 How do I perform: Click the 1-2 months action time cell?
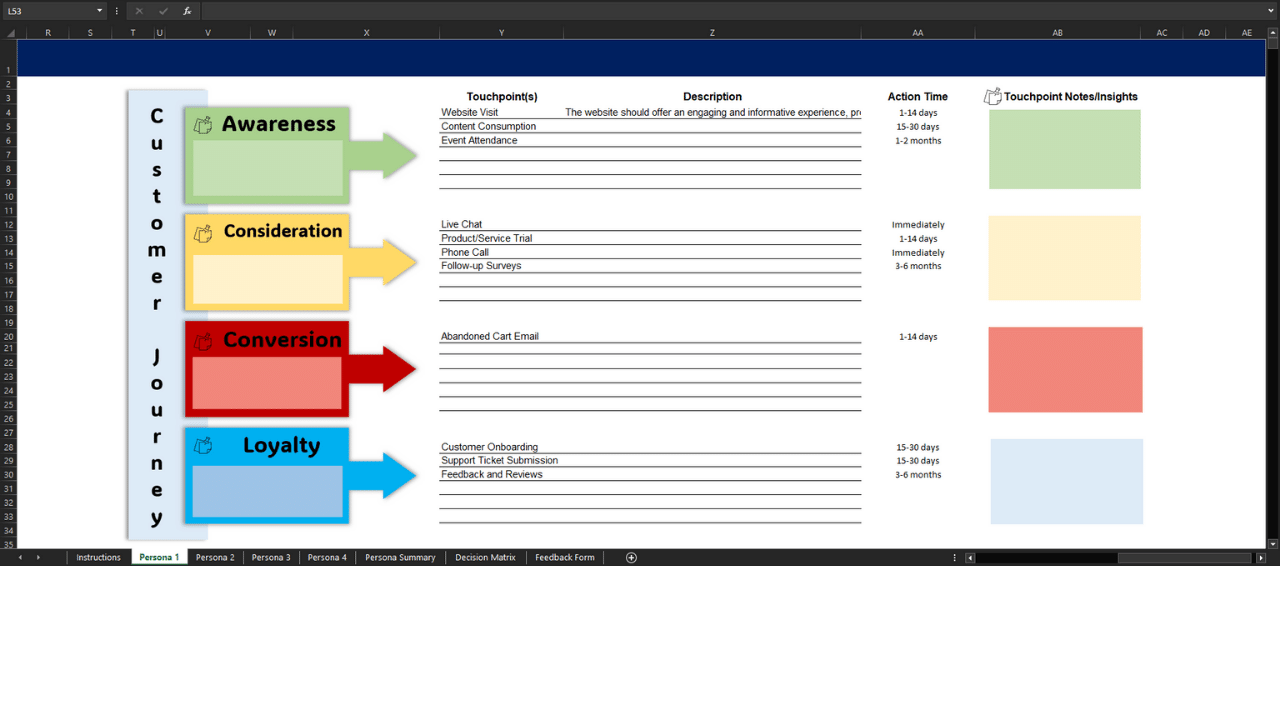coord(918,141)
